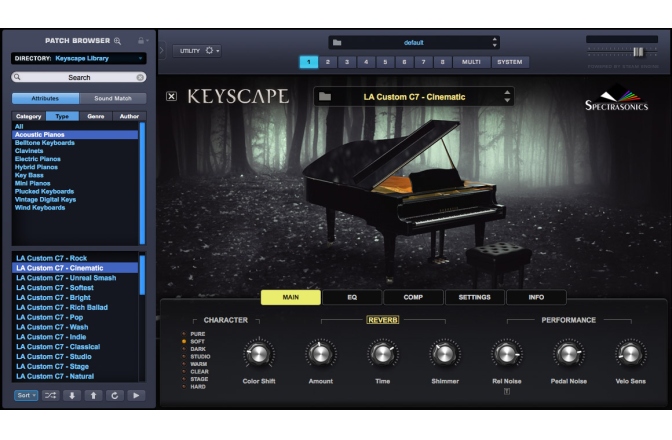Close Keyscape view with X box icon
Image resolution: width=672 pixels, height=440 pixels.
click(171, 96)
